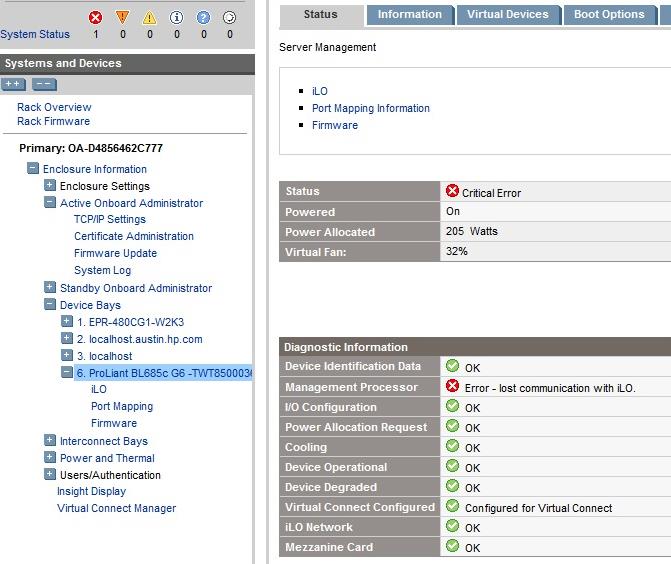
Task: Click the red critical status icon in System Status
Action: click(96, 17)
